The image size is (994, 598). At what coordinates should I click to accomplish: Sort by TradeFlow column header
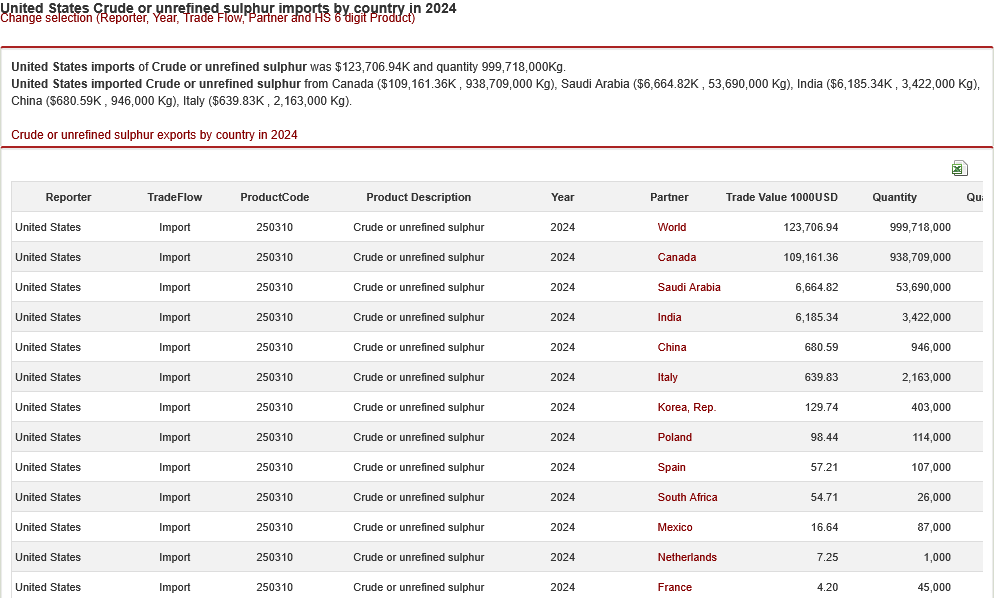coord(174,197)
